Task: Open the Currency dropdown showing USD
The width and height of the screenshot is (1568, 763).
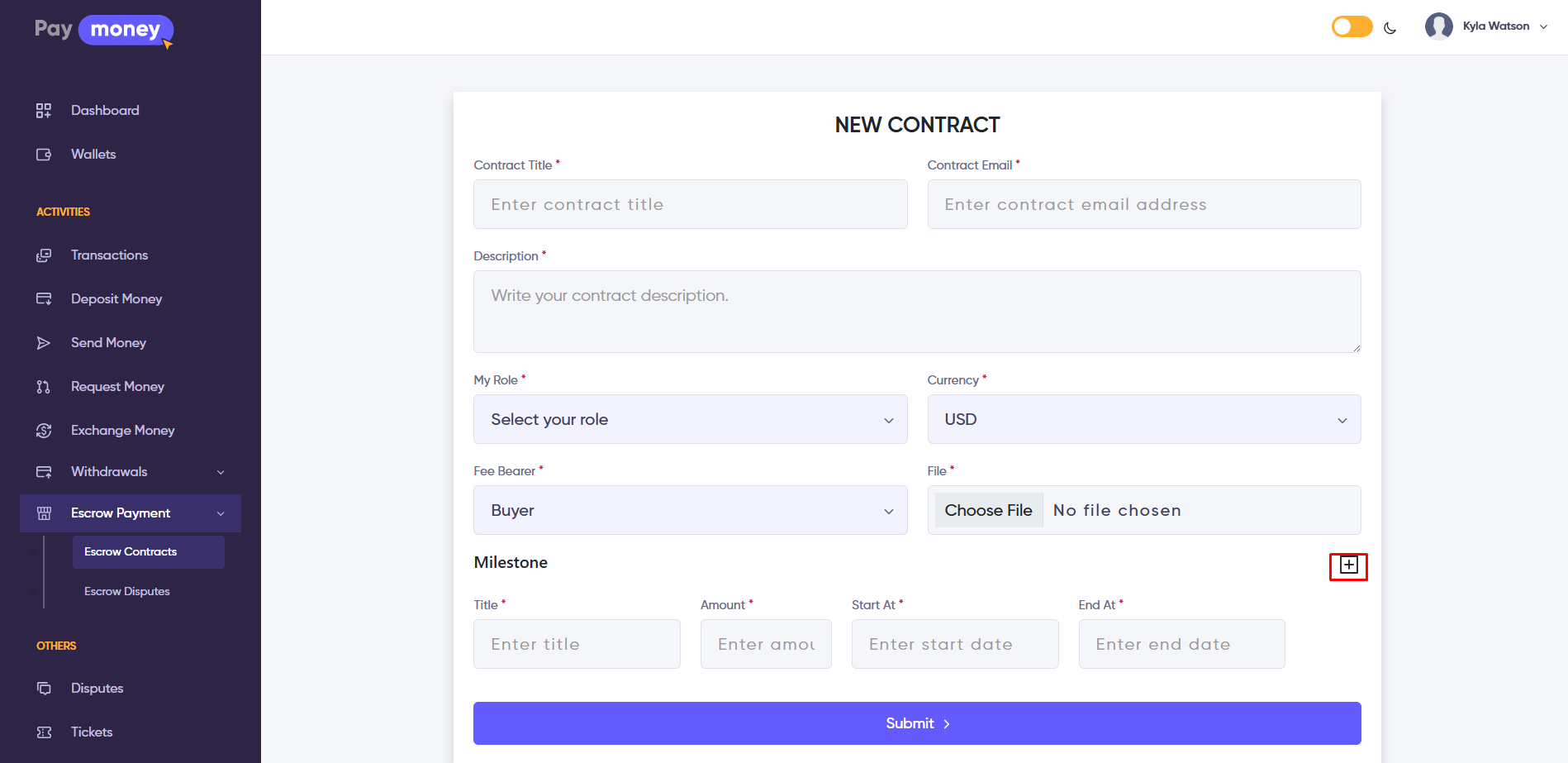Action: coord(1143,419)
